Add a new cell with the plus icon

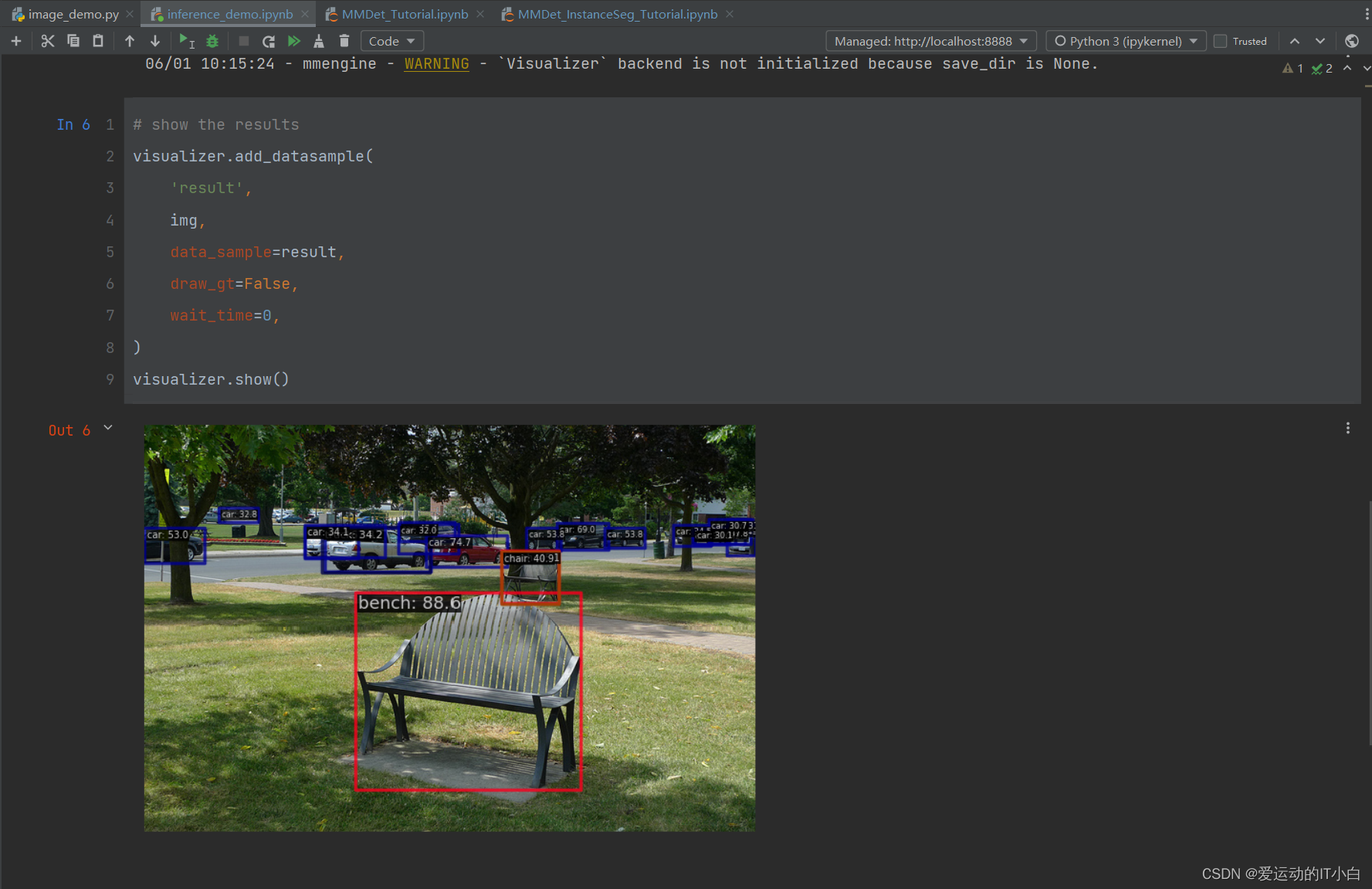16,41
